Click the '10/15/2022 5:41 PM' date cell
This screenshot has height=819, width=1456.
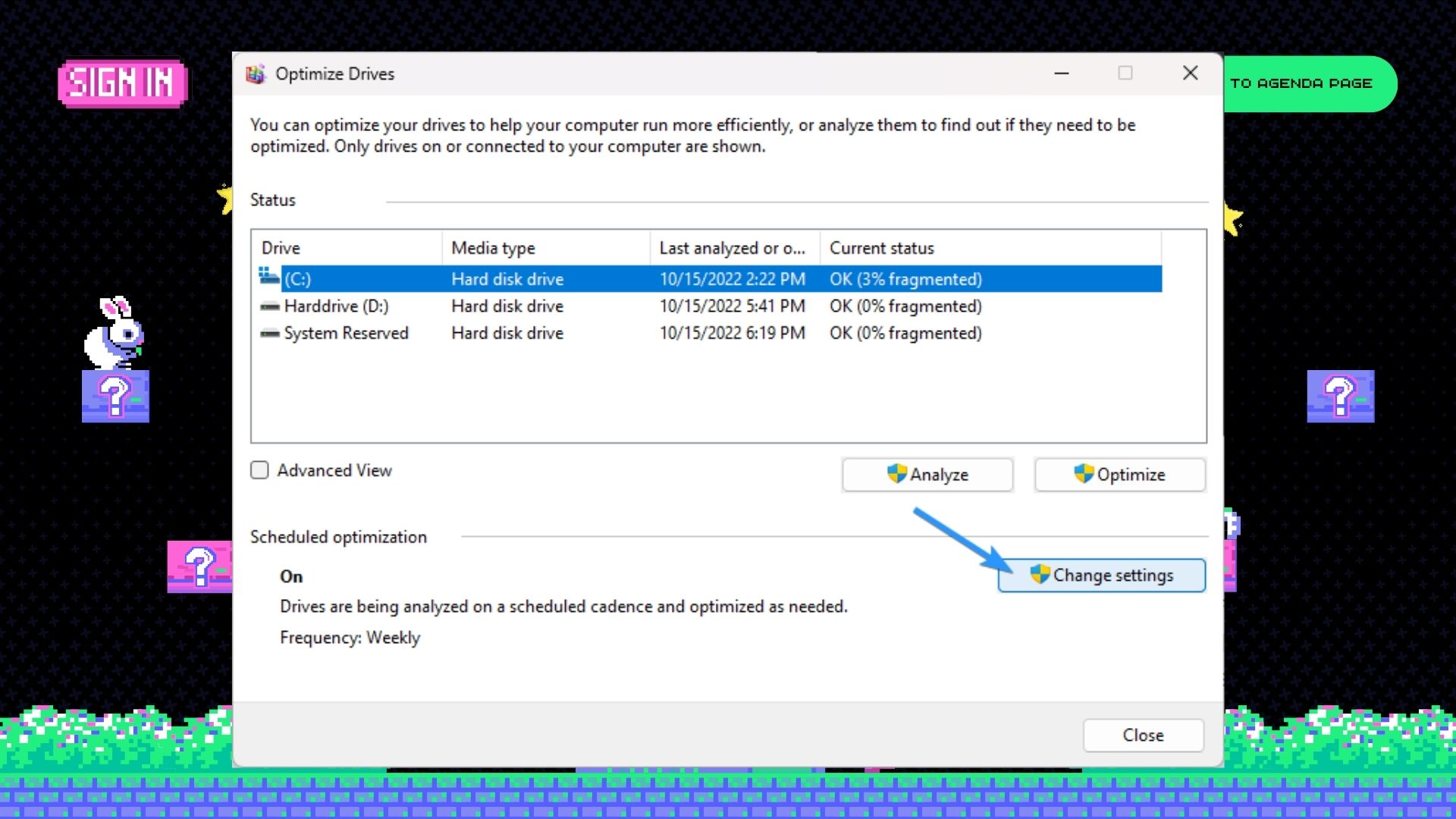click(x=733, y=306)
